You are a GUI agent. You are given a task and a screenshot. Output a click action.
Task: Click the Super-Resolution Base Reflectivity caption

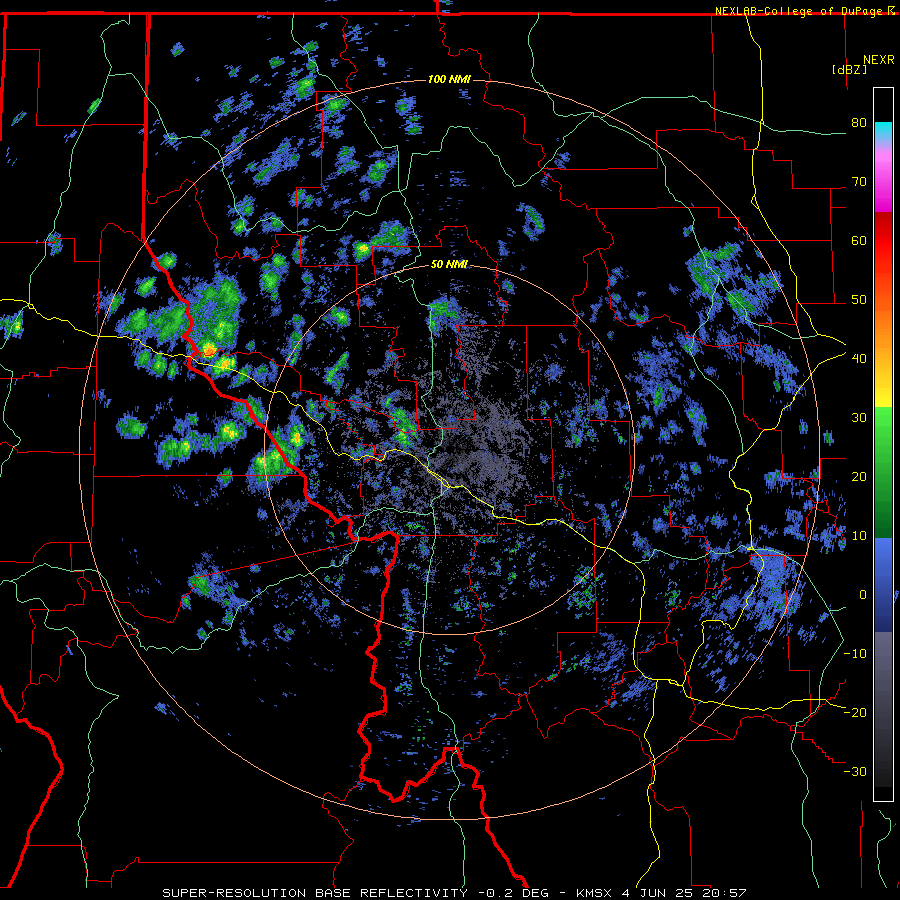click(315, 893)
